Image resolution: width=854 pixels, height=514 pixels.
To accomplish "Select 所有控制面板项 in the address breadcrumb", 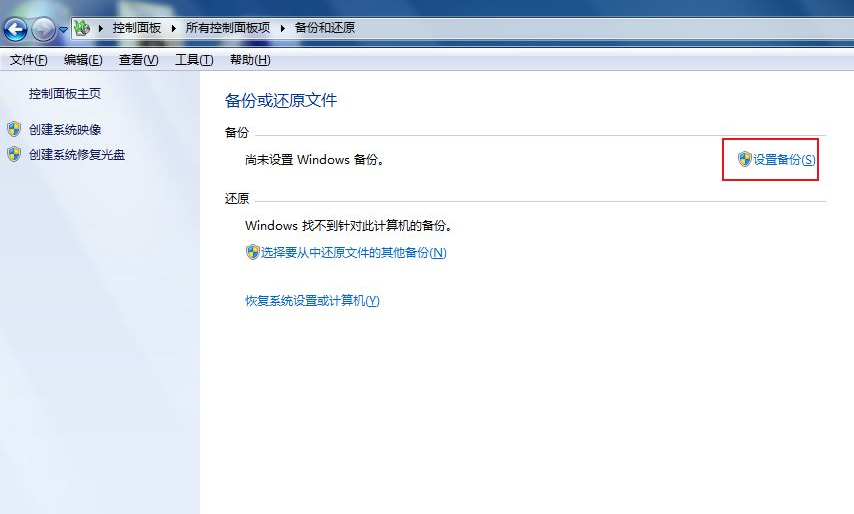I will [228, 28].
